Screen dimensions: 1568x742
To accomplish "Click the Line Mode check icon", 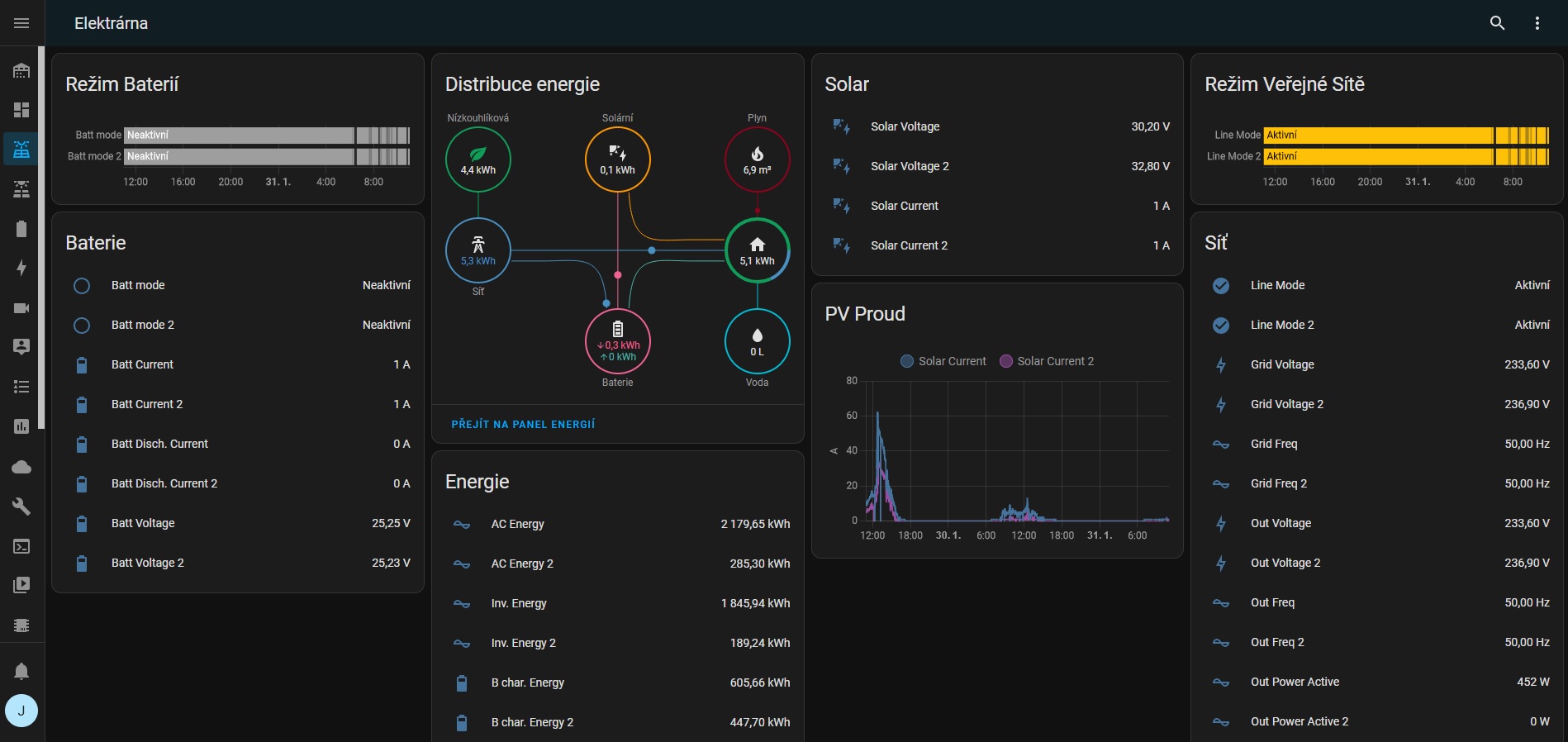I will (x=1221, y=285).
